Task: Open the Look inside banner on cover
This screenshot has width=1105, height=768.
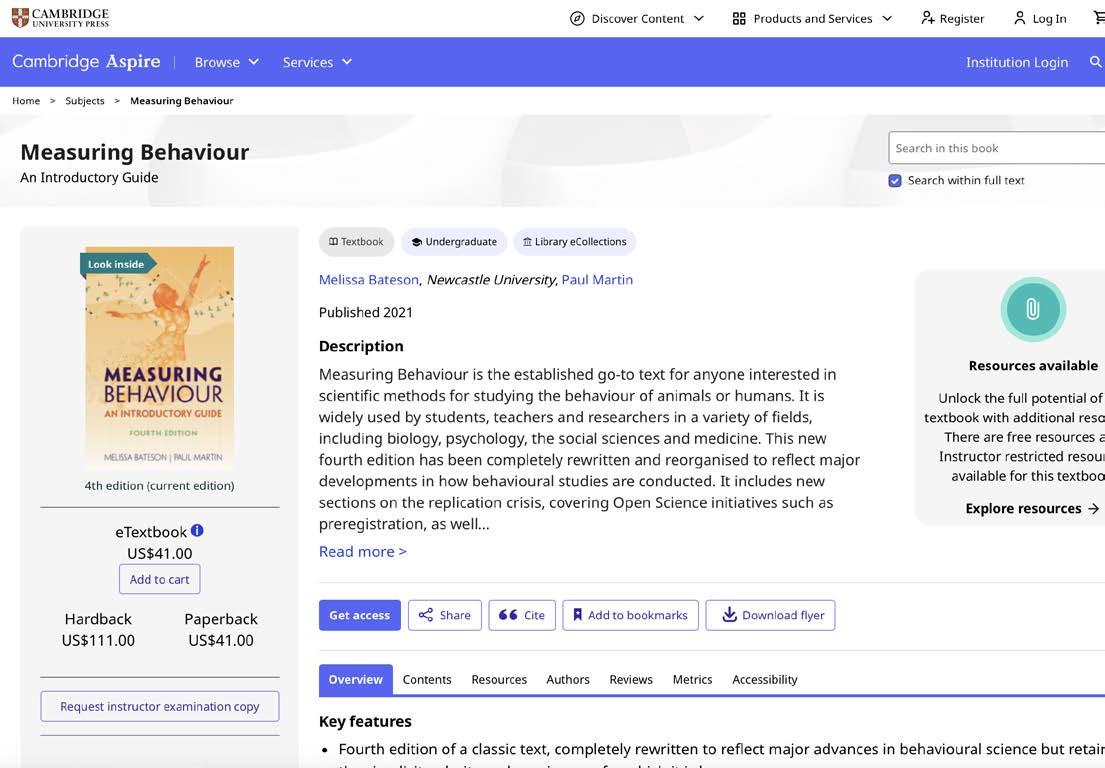Action: [x=116, y=264]
